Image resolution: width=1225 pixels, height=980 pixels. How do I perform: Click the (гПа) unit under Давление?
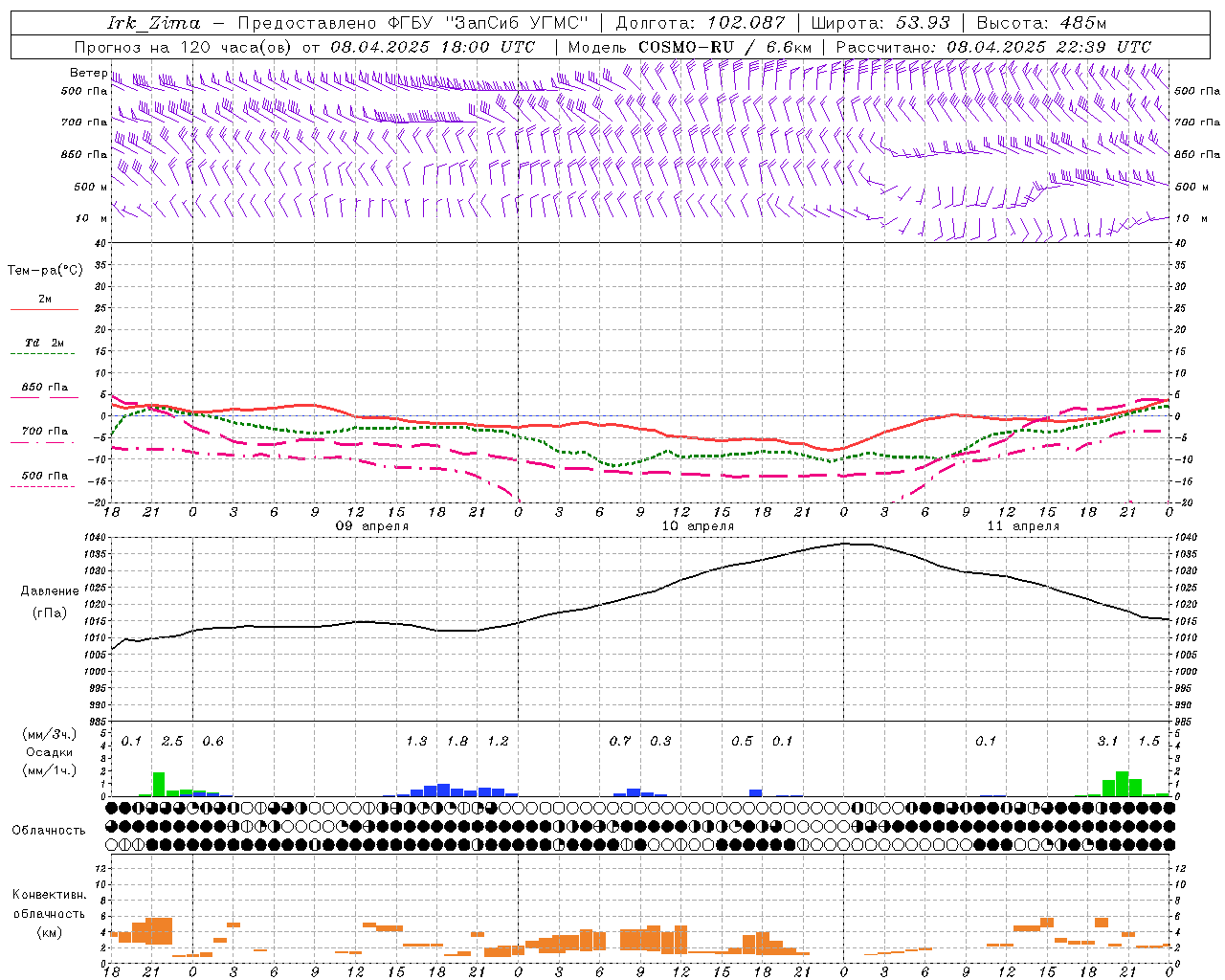point(50,613)
